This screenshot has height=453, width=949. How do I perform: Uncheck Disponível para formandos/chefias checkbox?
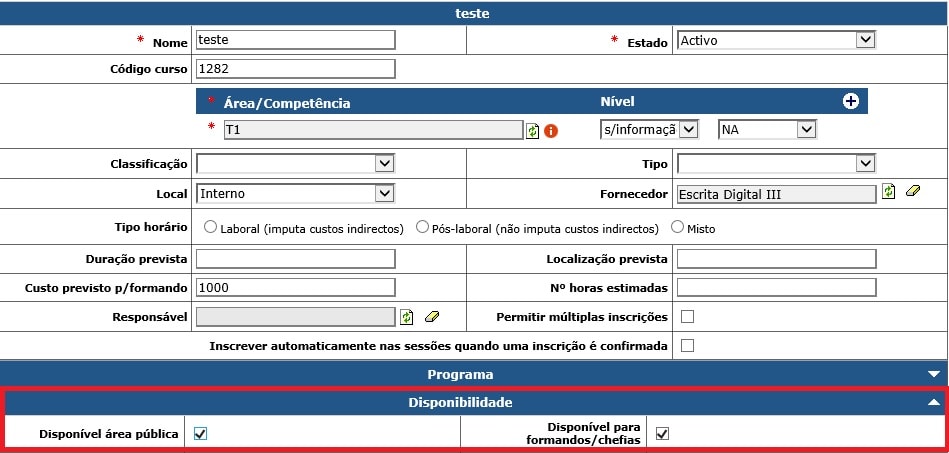pyautogui.click(x=663, y=434)
